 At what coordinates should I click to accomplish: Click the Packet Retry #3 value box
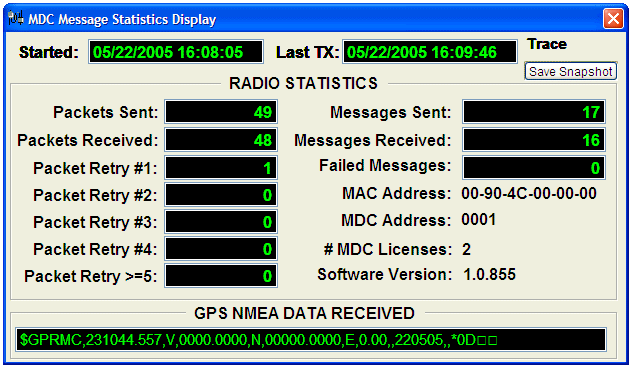coord(221,222)
